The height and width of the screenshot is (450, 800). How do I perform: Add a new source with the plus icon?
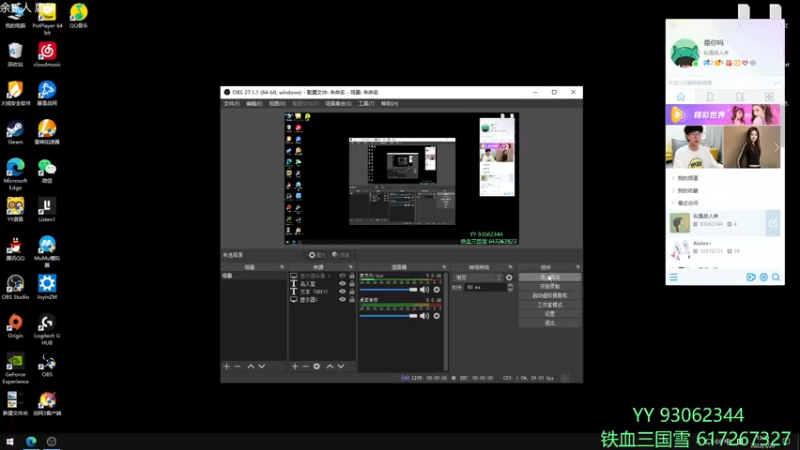(x=294, y=366)
